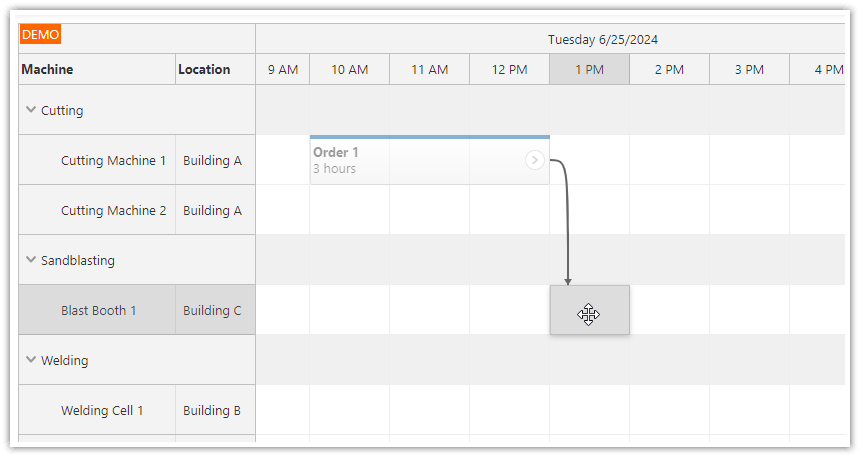Click the Machine column header
The image size is (860, 457).
coord(96,69)
